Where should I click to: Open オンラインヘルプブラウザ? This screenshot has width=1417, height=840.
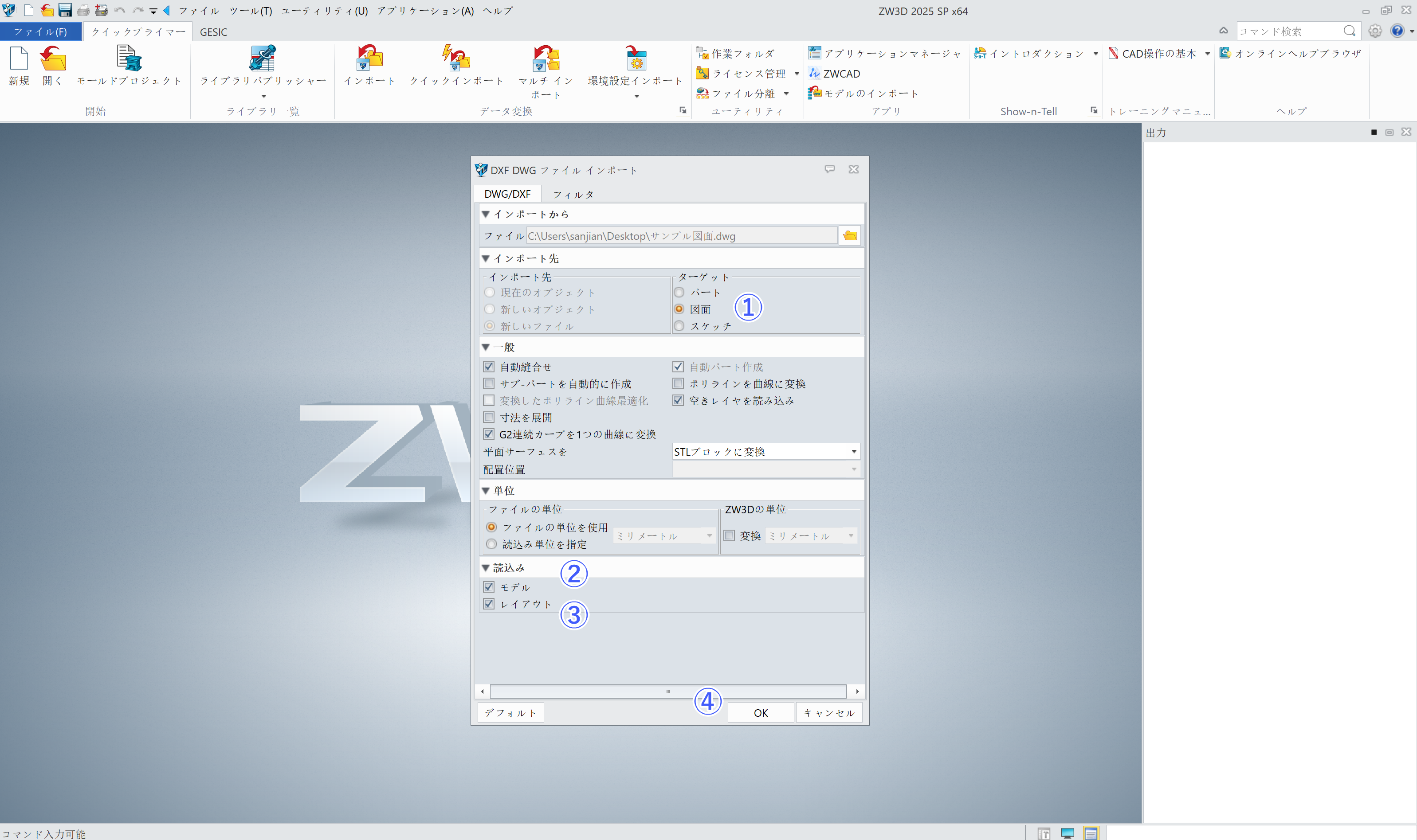pyautogui.click(x=1290, y=53)
